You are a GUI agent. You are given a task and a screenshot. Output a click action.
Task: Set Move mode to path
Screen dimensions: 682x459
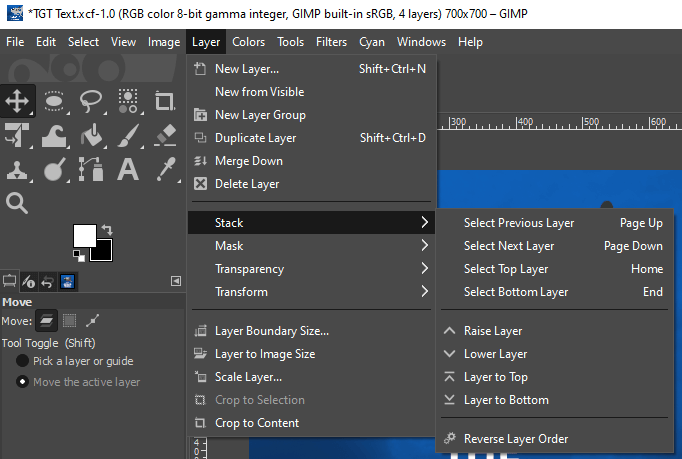(92, 321)
